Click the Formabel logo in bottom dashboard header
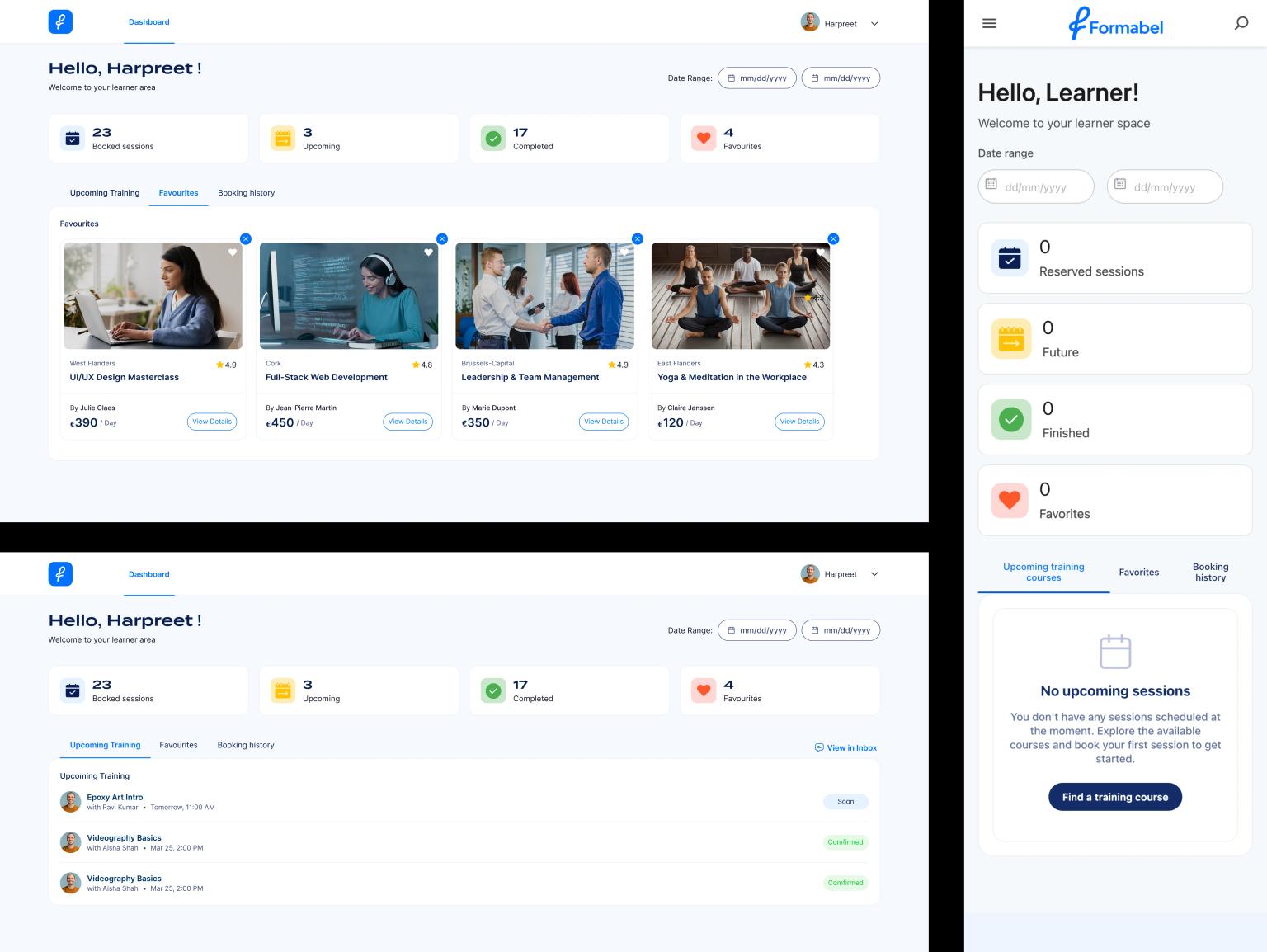This screenshot has height=952, width=1267. (x=60, y=574)
